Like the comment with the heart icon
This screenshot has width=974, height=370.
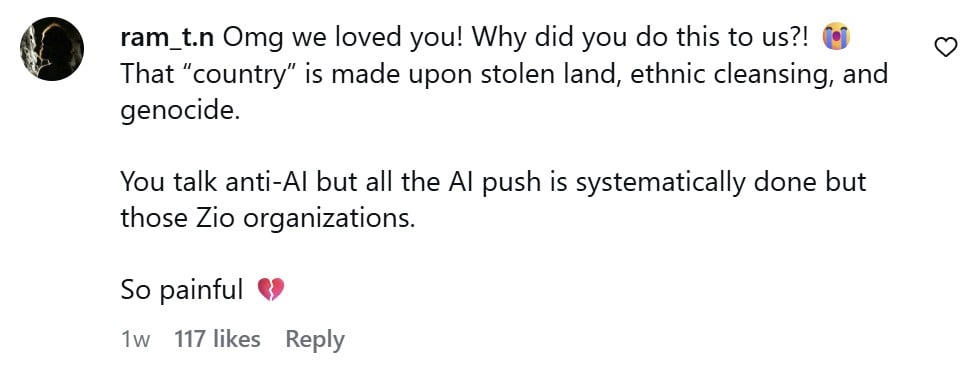coord(945,47)
